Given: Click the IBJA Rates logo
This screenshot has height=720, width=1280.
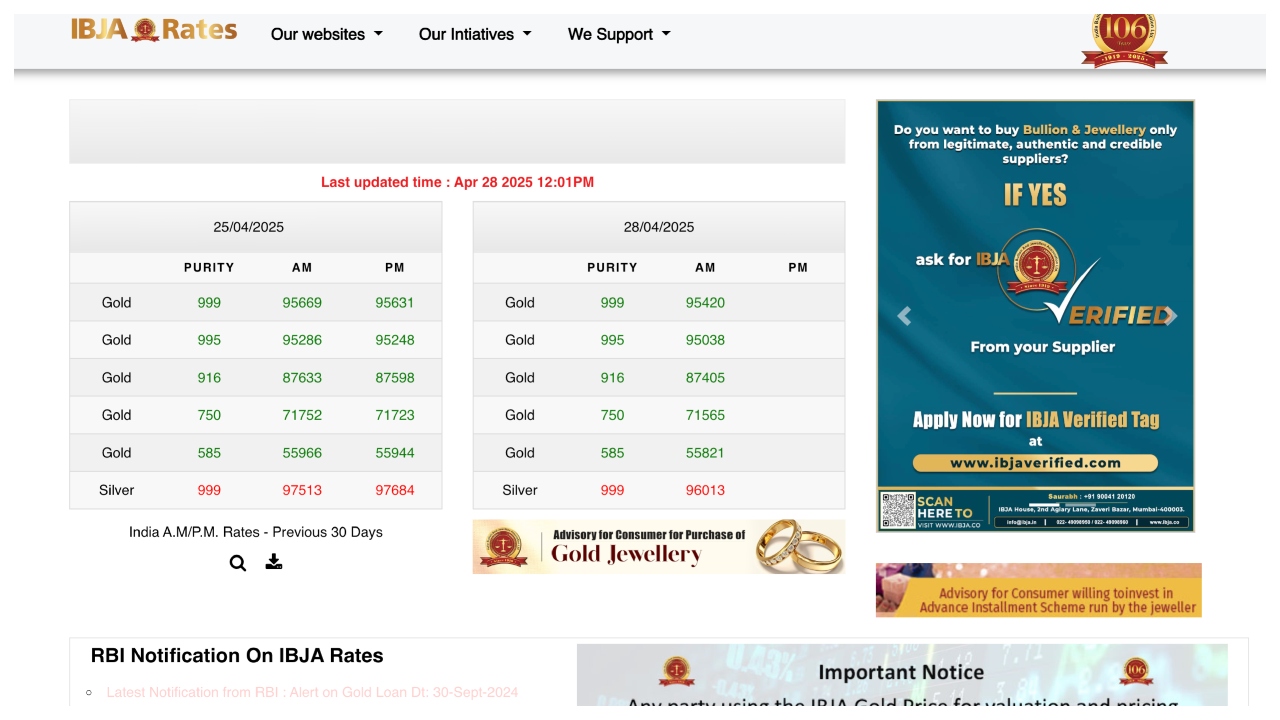Looking at the screenshot, I should 154,31.
